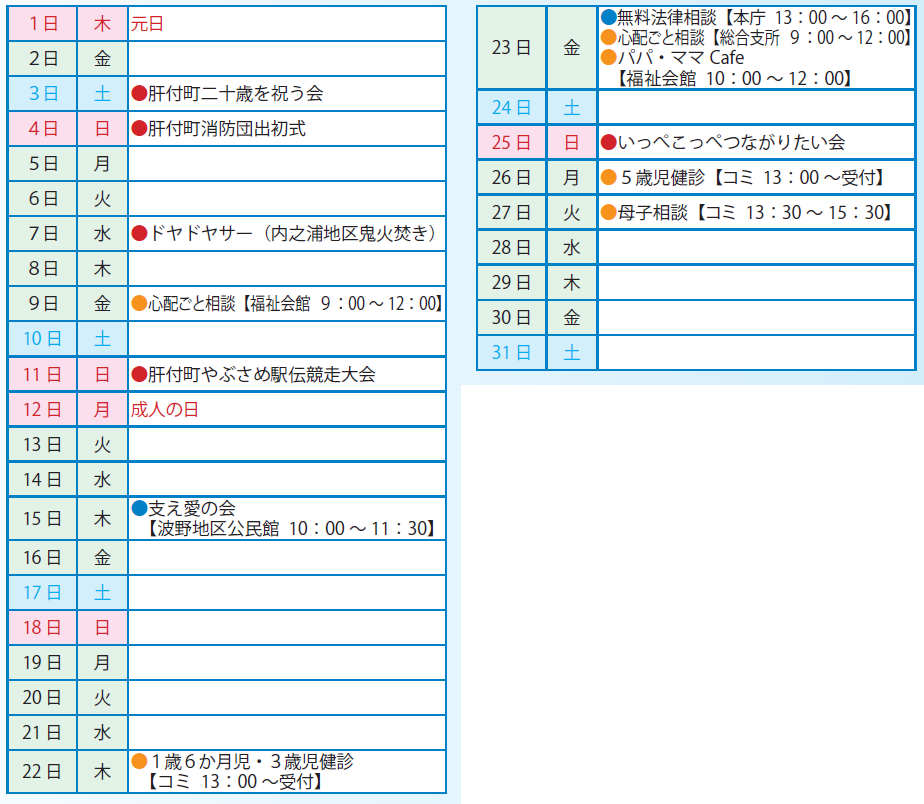The width and height of the screenshot is (924, 804).
Task: Click the orange dot next to 母子相談
Action: point(609,212)
